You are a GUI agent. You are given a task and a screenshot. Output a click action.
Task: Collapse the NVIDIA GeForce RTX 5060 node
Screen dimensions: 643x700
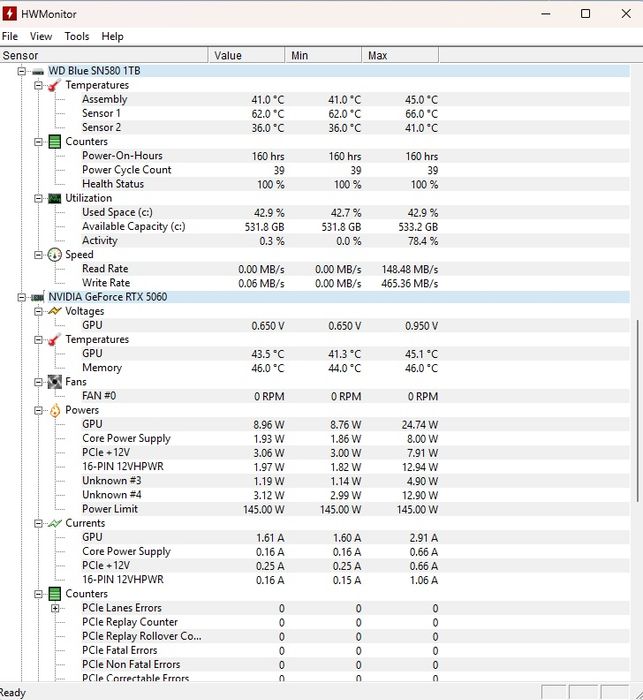tap(21, 297)
